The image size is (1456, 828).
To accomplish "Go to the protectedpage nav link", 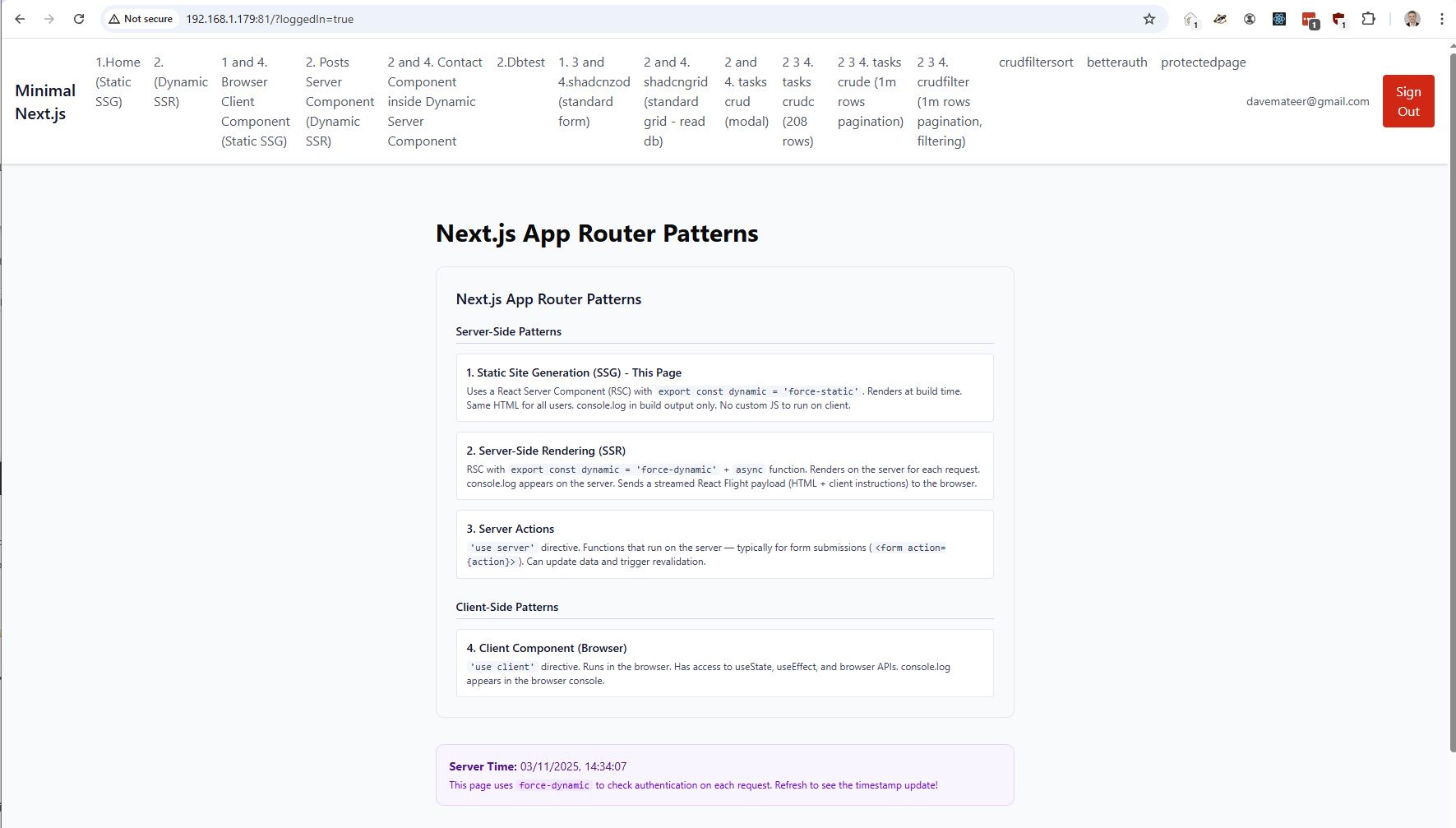I will click(x=1203, y=62).
